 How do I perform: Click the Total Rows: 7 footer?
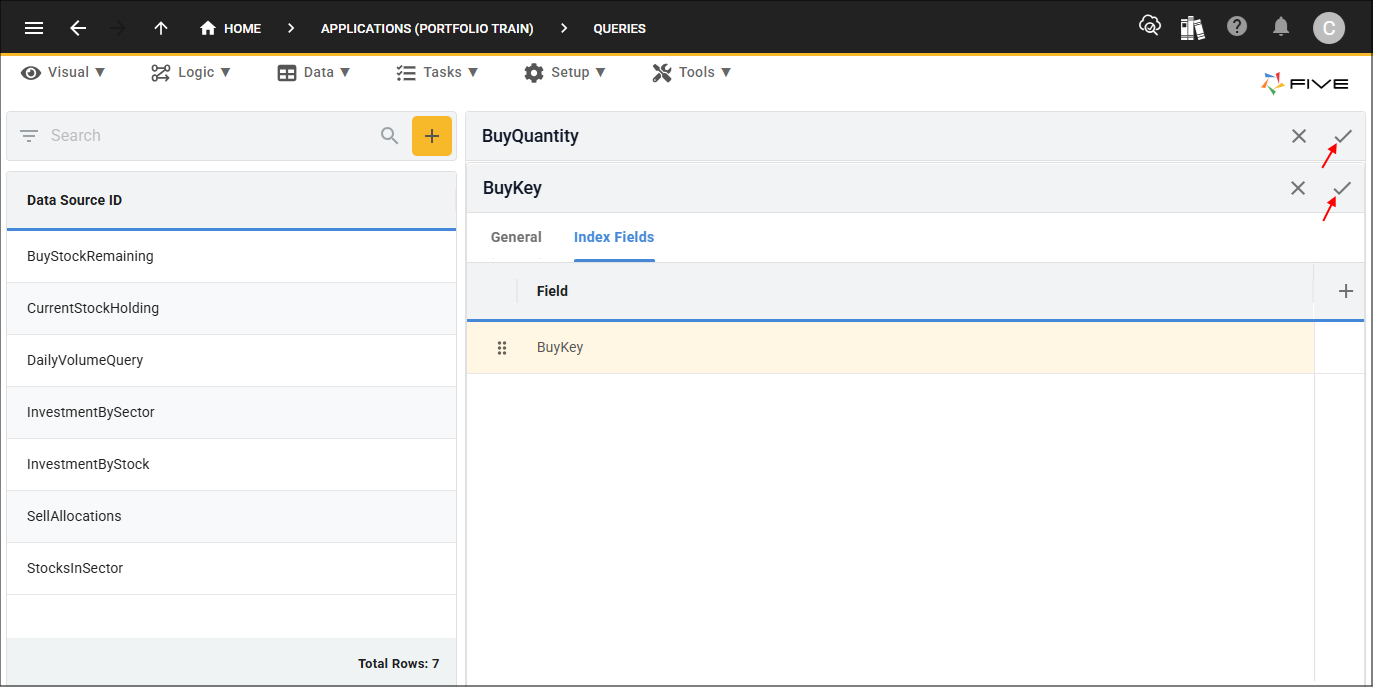(x=398, y=664)
